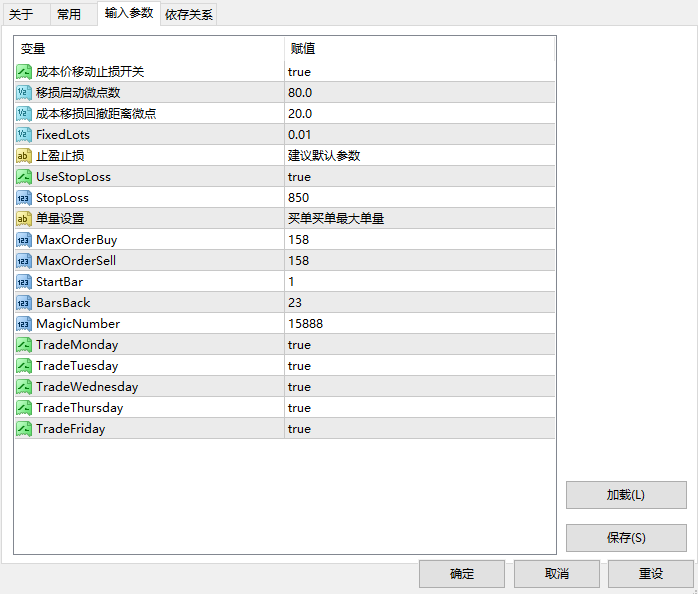This screenshot has height=595, width=698.
Task: Click the 赋值 column header
Action: click(x=420, y=49)
